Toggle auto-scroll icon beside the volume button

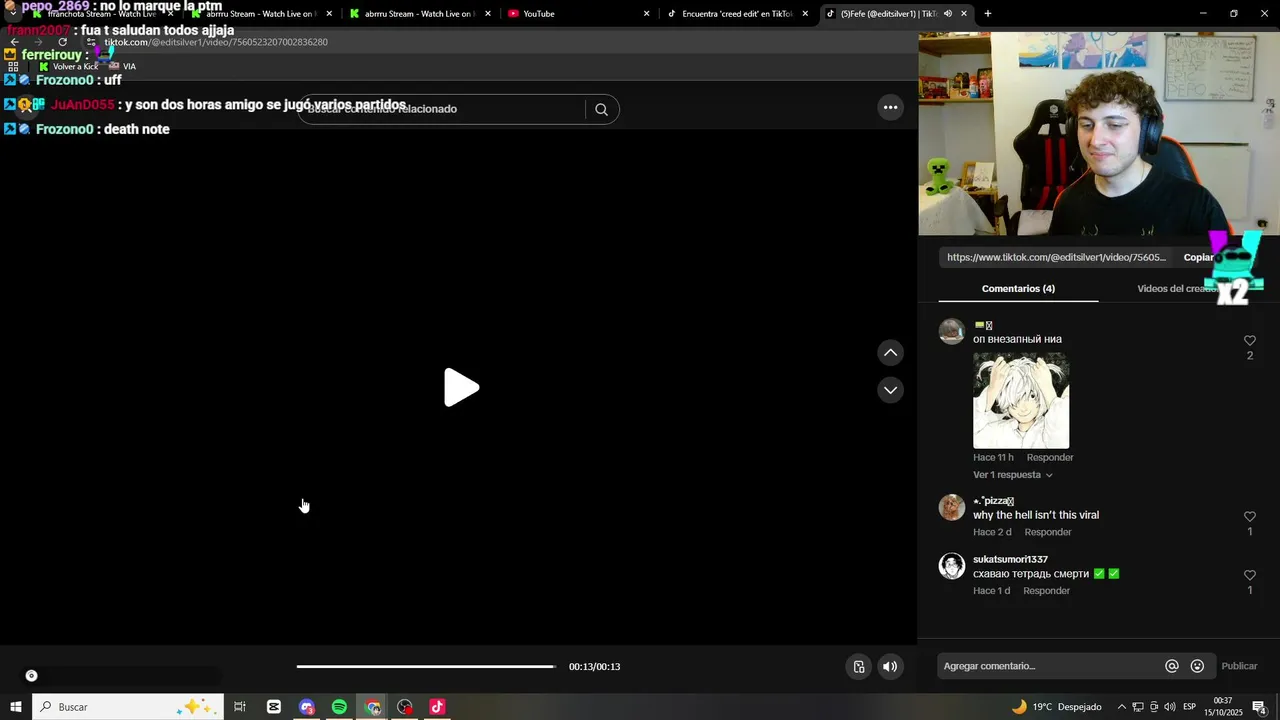pyautogui.click(x=858, y=667)
